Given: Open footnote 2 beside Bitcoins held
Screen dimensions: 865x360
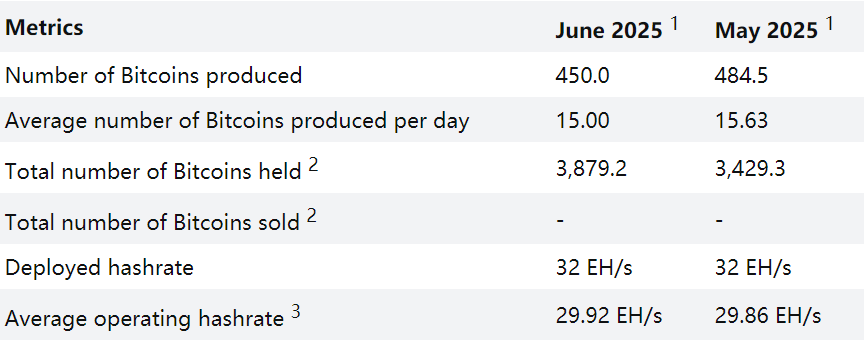Looking at the screenshot, I should (313, 165).
